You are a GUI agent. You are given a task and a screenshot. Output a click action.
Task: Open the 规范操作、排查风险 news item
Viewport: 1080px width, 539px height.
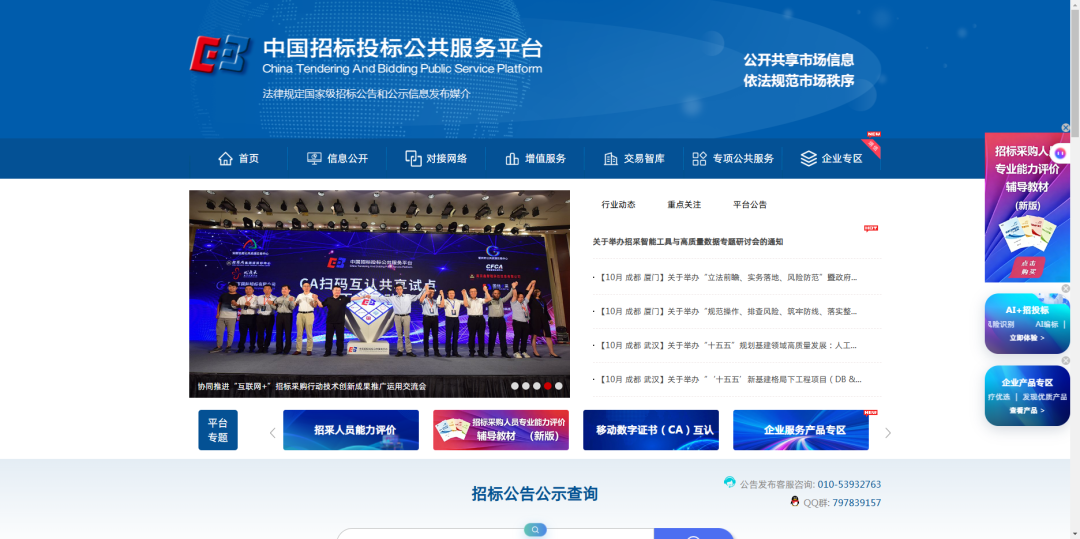click(727, 311)
